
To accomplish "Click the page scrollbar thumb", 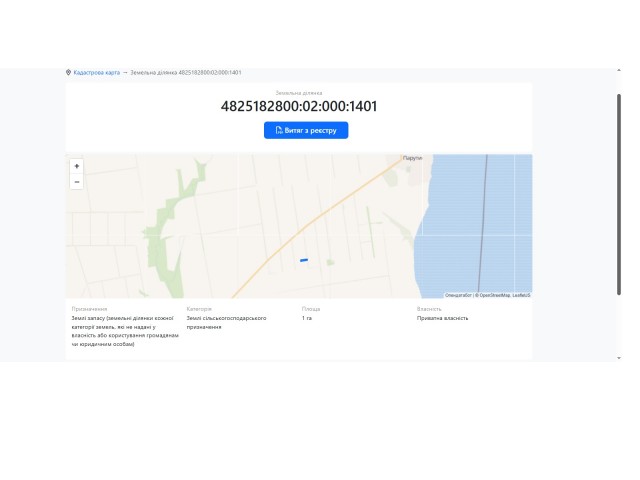I will pyautogui.click(x=619, y=194).
